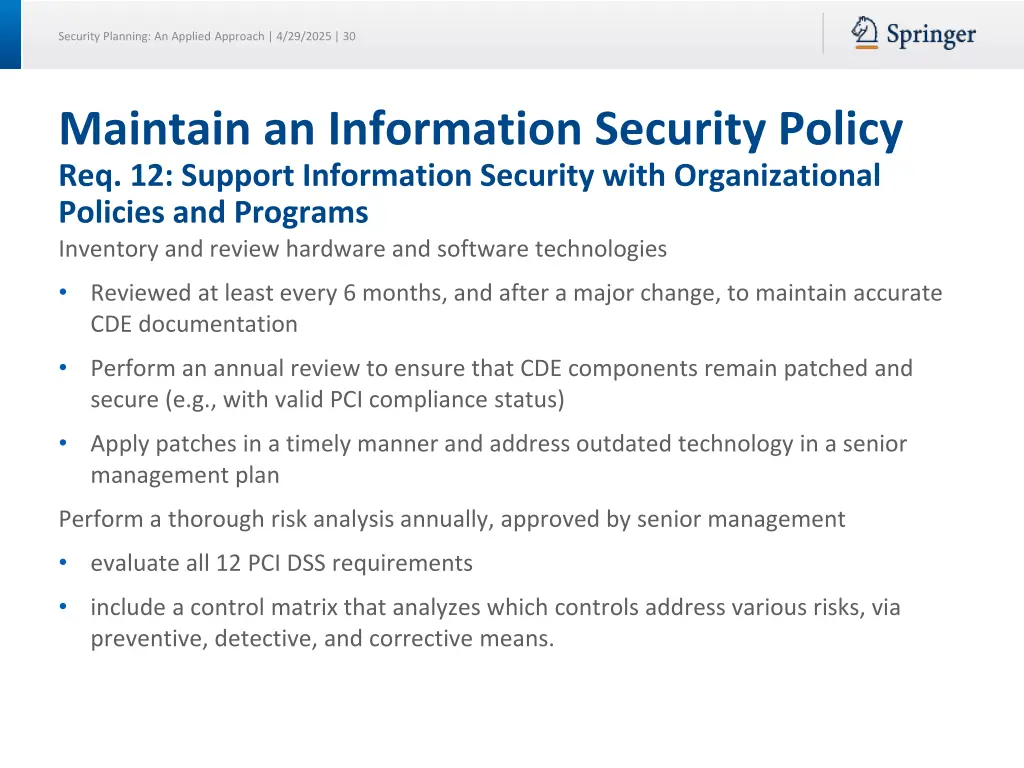
Task: Select the title Maintain an Information Security Policy
Action: (480, 128)
